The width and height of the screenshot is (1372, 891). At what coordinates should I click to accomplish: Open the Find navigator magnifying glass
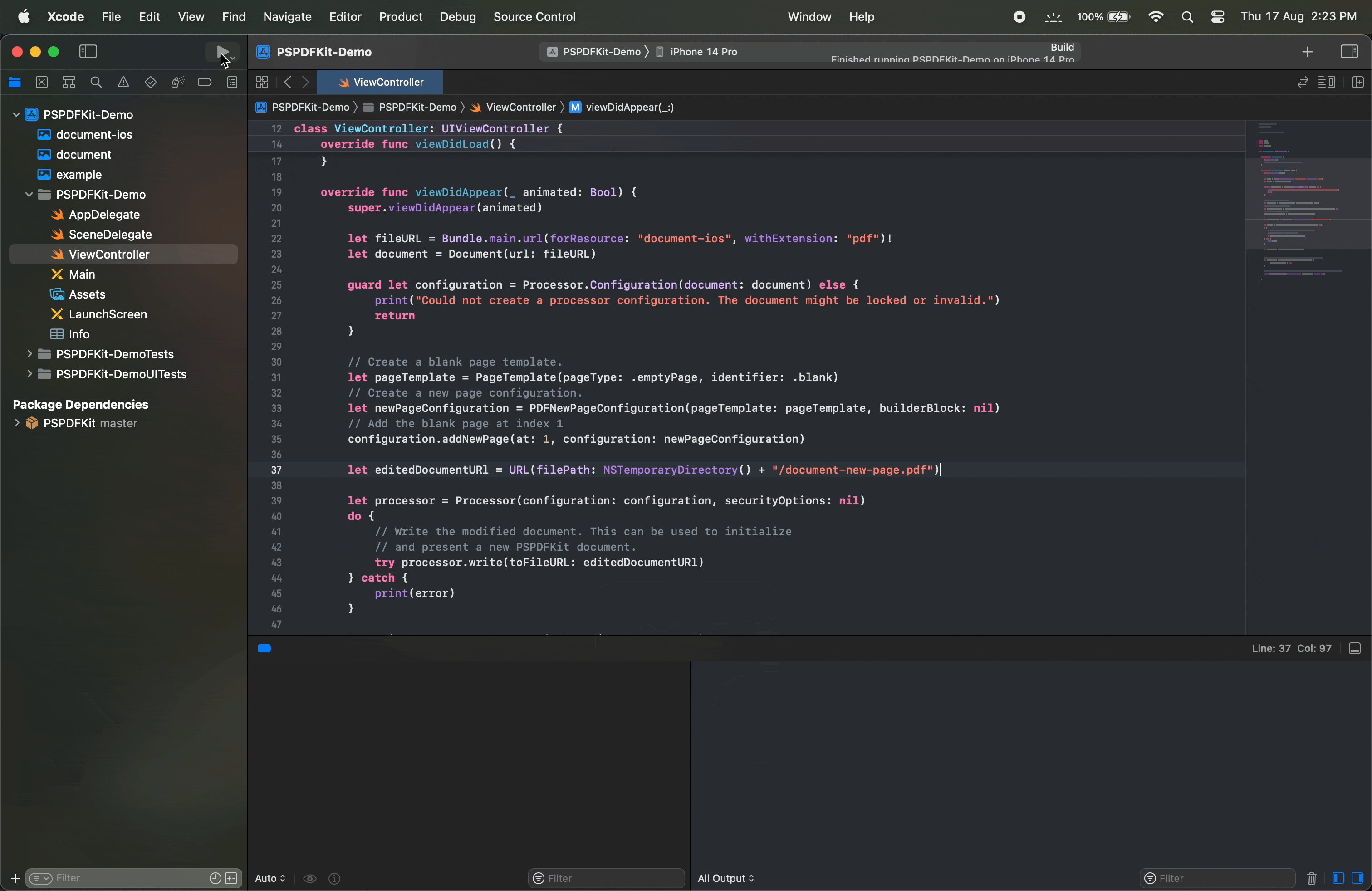(96, 83)
